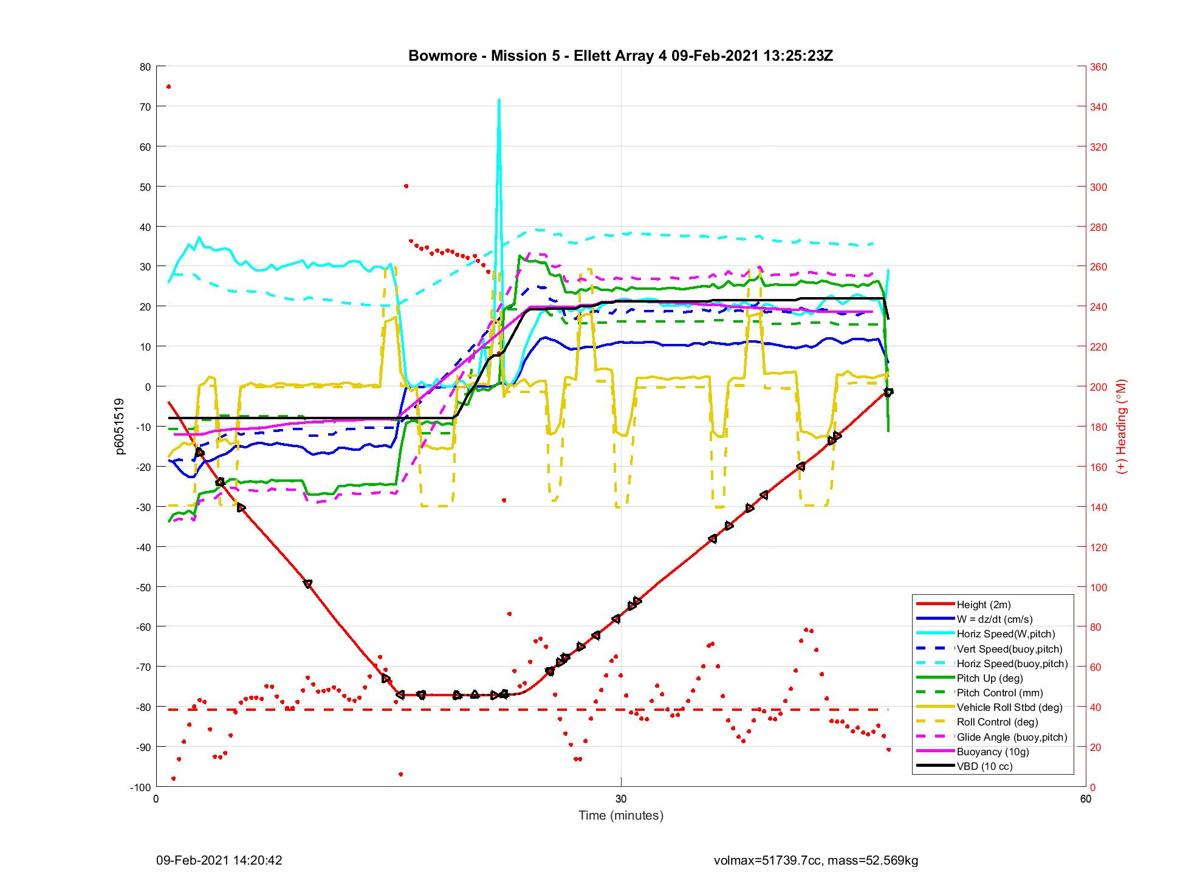Click the last triangle marker ending the red height line

click(888, 392)
